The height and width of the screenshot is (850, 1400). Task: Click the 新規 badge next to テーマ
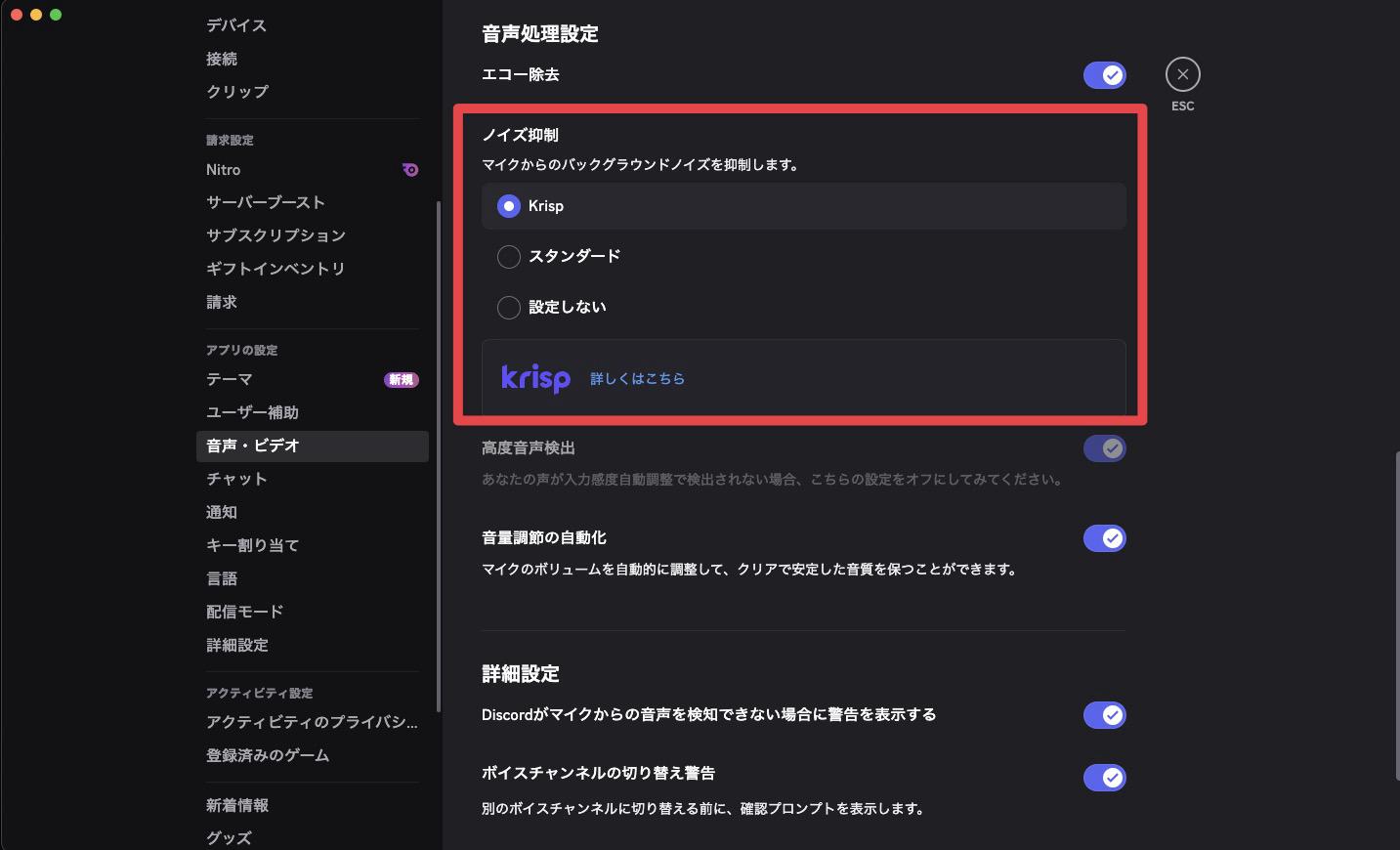401,379
